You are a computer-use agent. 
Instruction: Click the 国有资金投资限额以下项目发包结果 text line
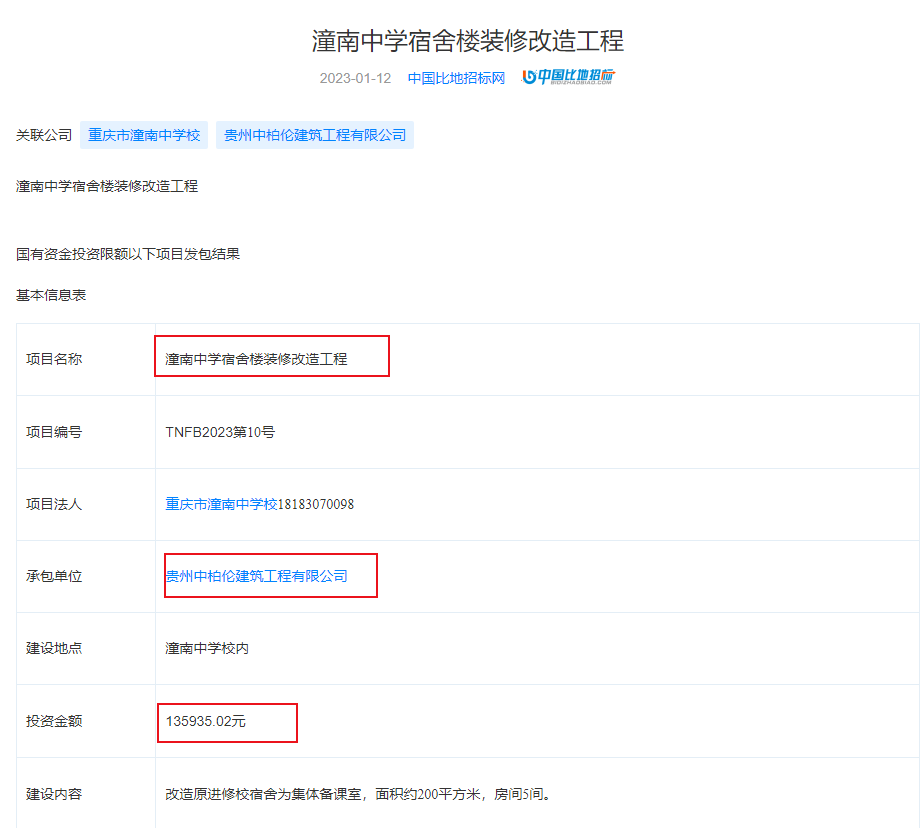(128, 254)
